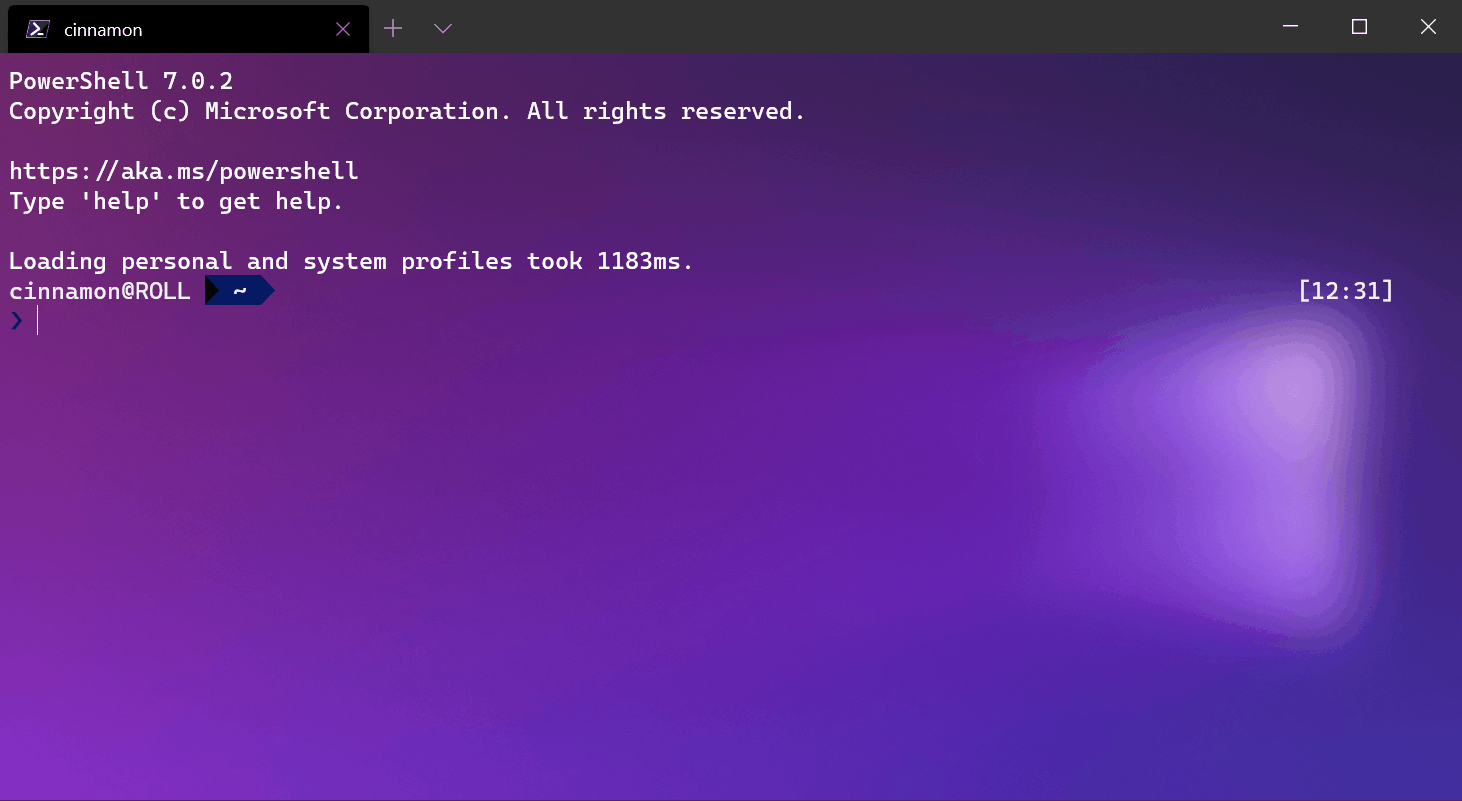Click the PowerShell icon on the cinnamon tab

36,29
